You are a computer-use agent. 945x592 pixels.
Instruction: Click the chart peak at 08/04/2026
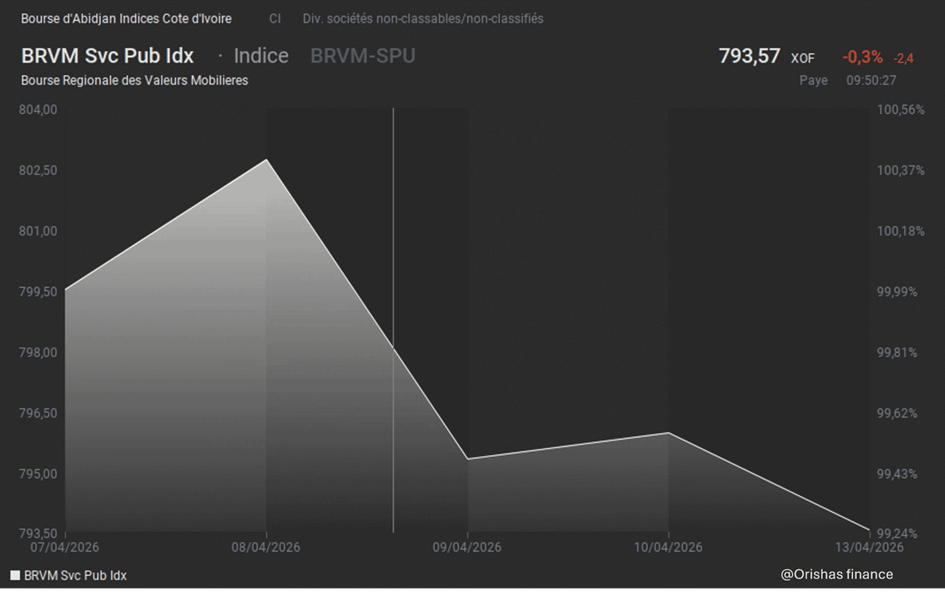(x=266, y=160)
